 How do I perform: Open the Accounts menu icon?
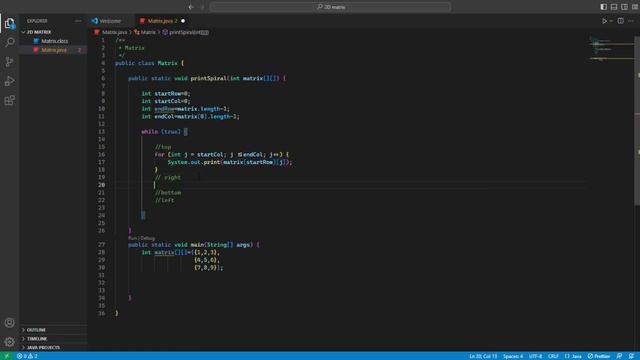[x=9, y=322]
